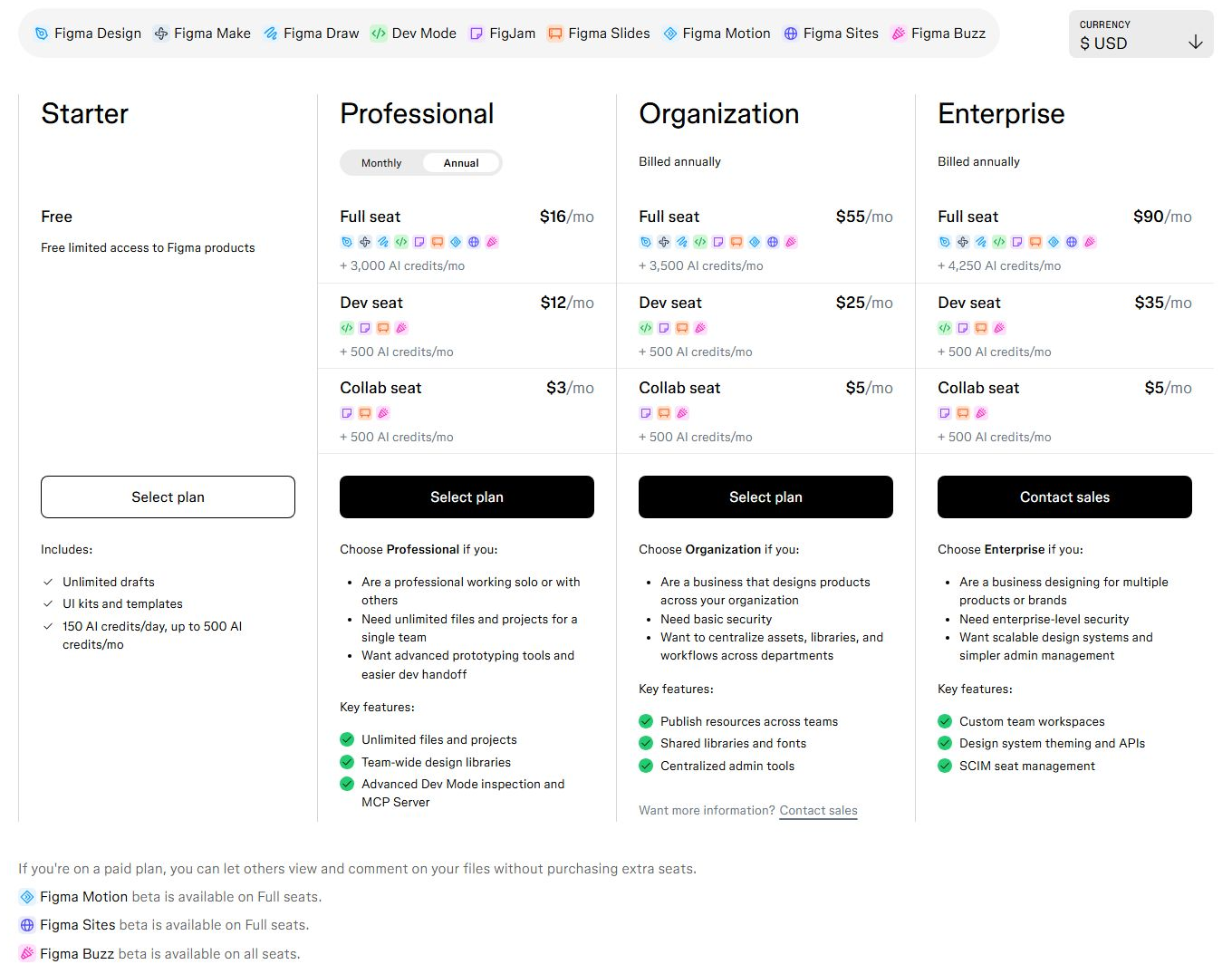This screenshot has height=974, width=1232.
Task: Click the Figma Design icon in top bar
Action: click(x=41, y=34)
